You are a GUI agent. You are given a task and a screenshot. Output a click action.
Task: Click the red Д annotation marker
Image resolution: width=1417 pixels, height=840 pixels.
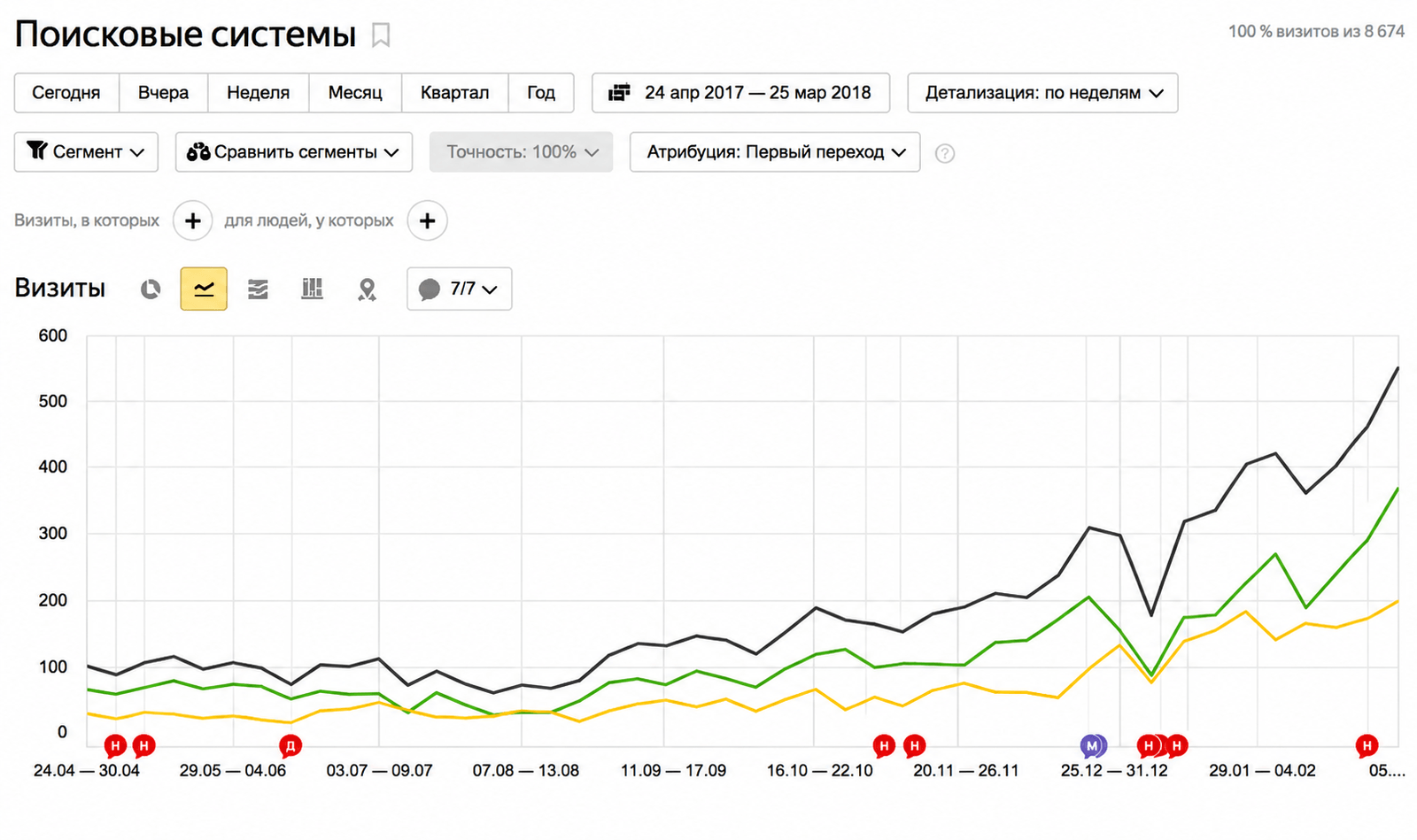tap(290, 746)
